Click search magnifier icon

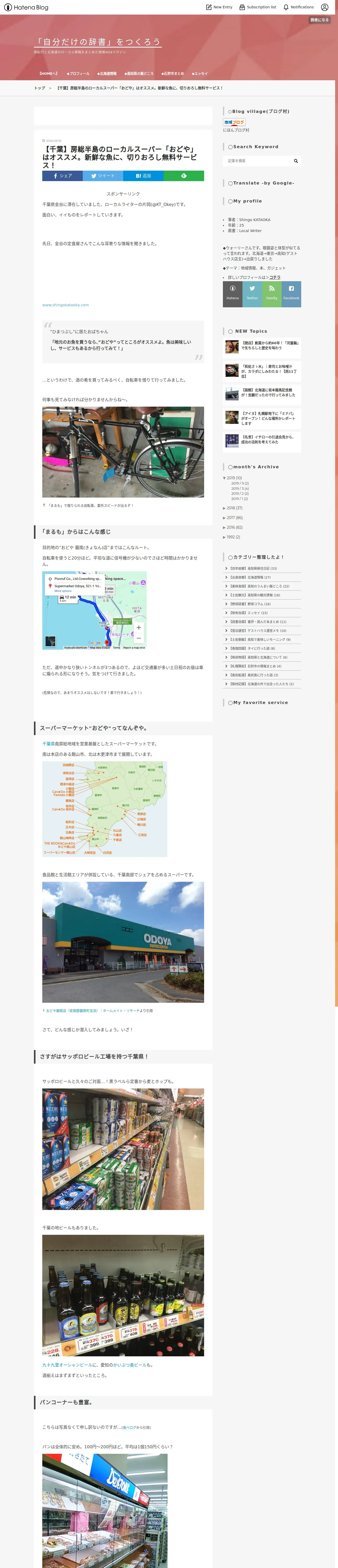click(x=296, y=161)
